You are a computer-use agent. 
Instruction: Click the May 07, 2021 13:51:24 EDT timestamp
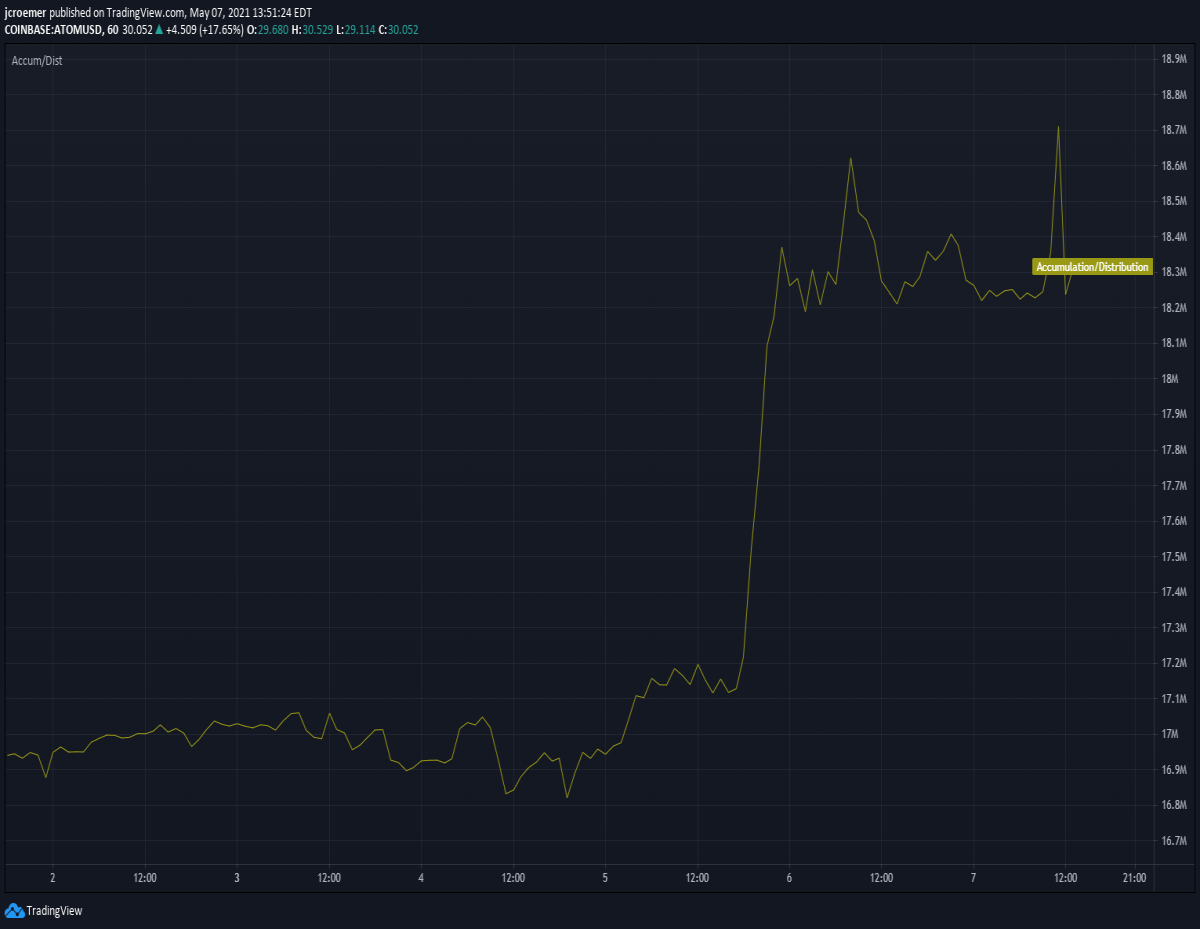click(x=251, y=13)
